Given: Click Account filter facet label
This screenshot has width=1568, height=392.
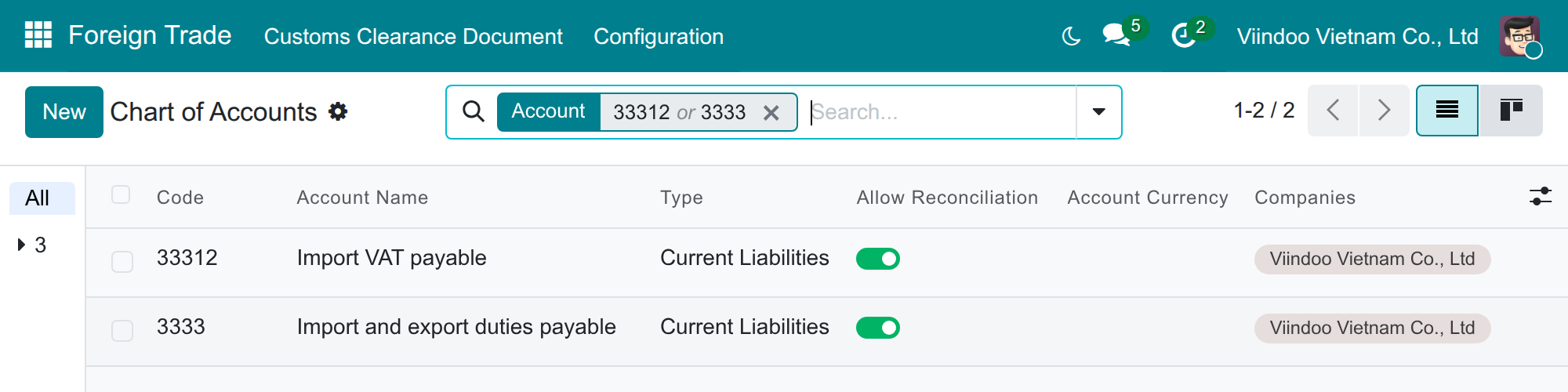Looking at the screenshot, I should [x=548, y=111].
